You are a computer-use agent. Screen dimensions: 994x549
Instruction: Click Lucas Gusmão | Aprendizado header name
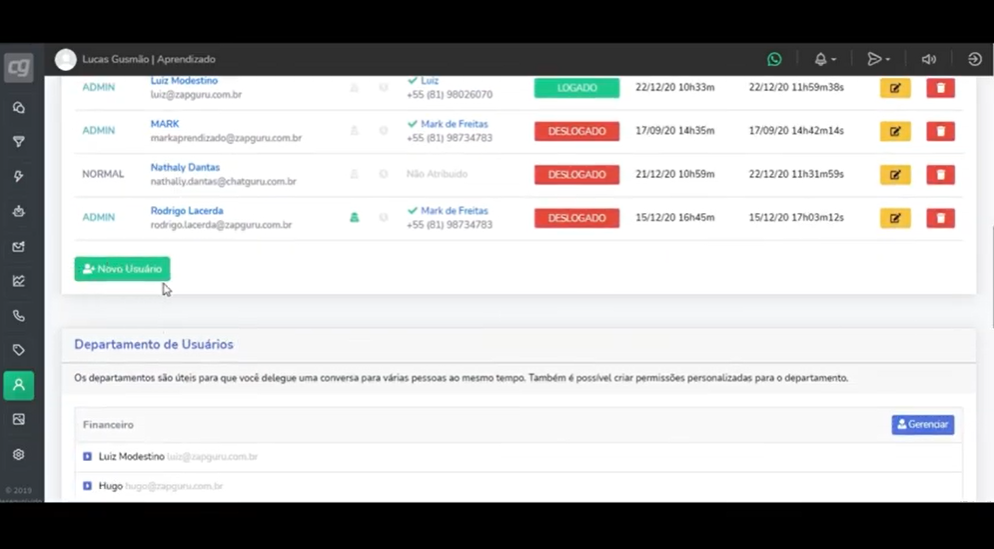coord(149,59)
